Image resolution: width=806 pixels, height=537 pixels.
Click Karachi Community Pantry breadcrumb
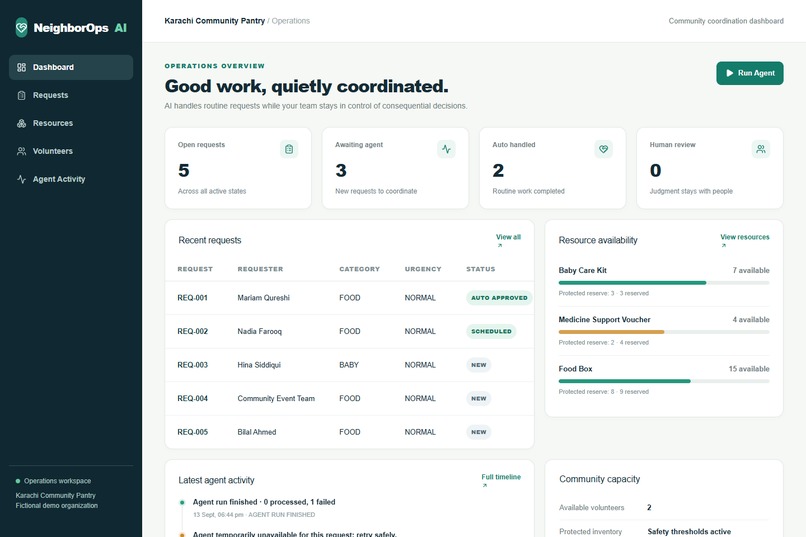[x=214, y=21]
